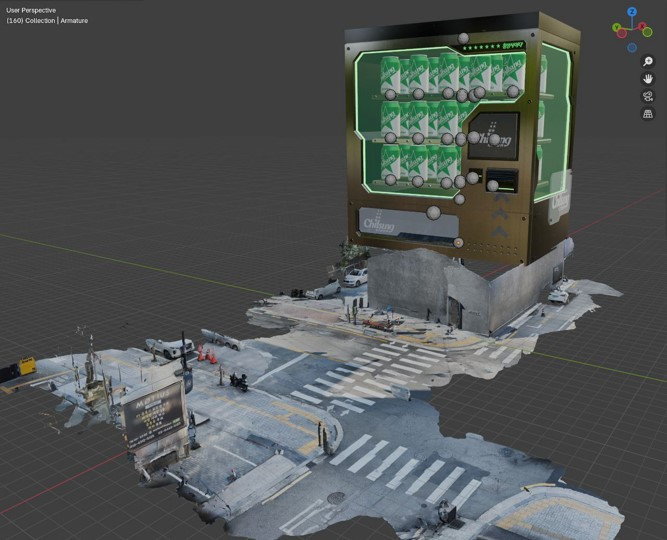Click the unlabeled green negative Y gizmo circle
The width and height of the screenshot is (667, 540).
(647, 32)
